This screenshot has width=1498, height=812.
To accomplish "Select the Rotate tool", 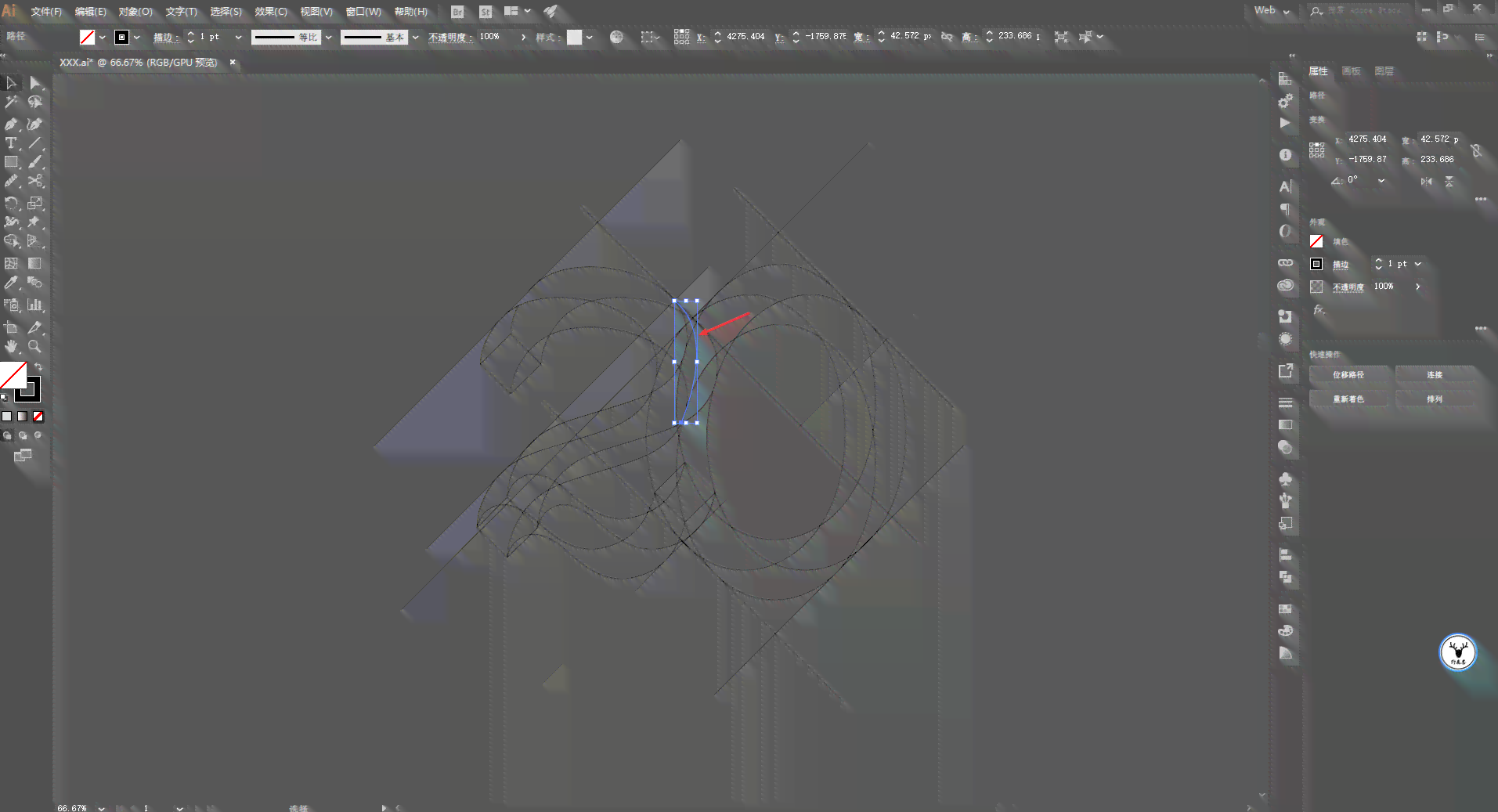I will coord(11,204).
